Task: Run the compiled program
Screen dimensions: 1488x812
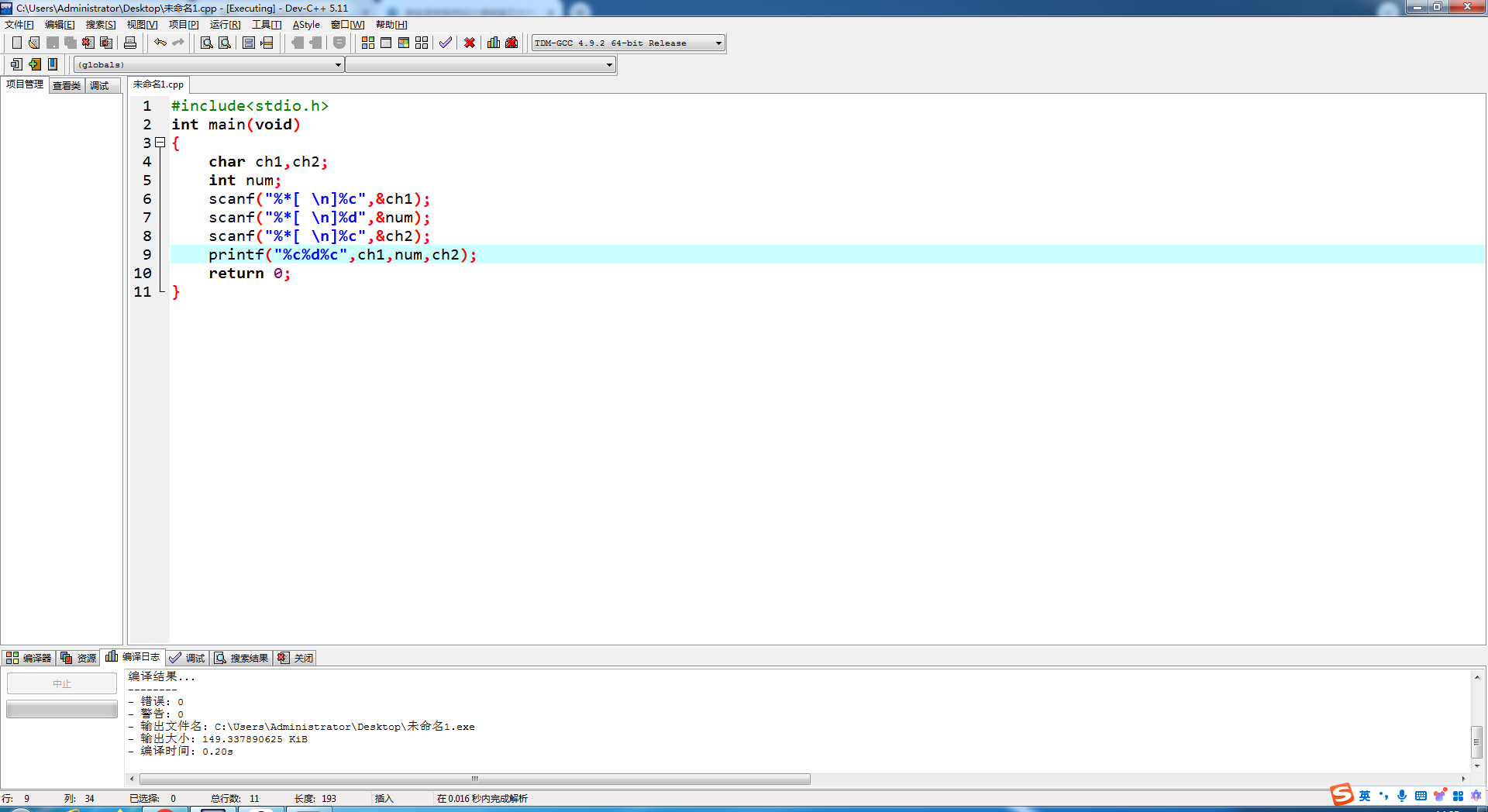Action: (x=386, y=43)
